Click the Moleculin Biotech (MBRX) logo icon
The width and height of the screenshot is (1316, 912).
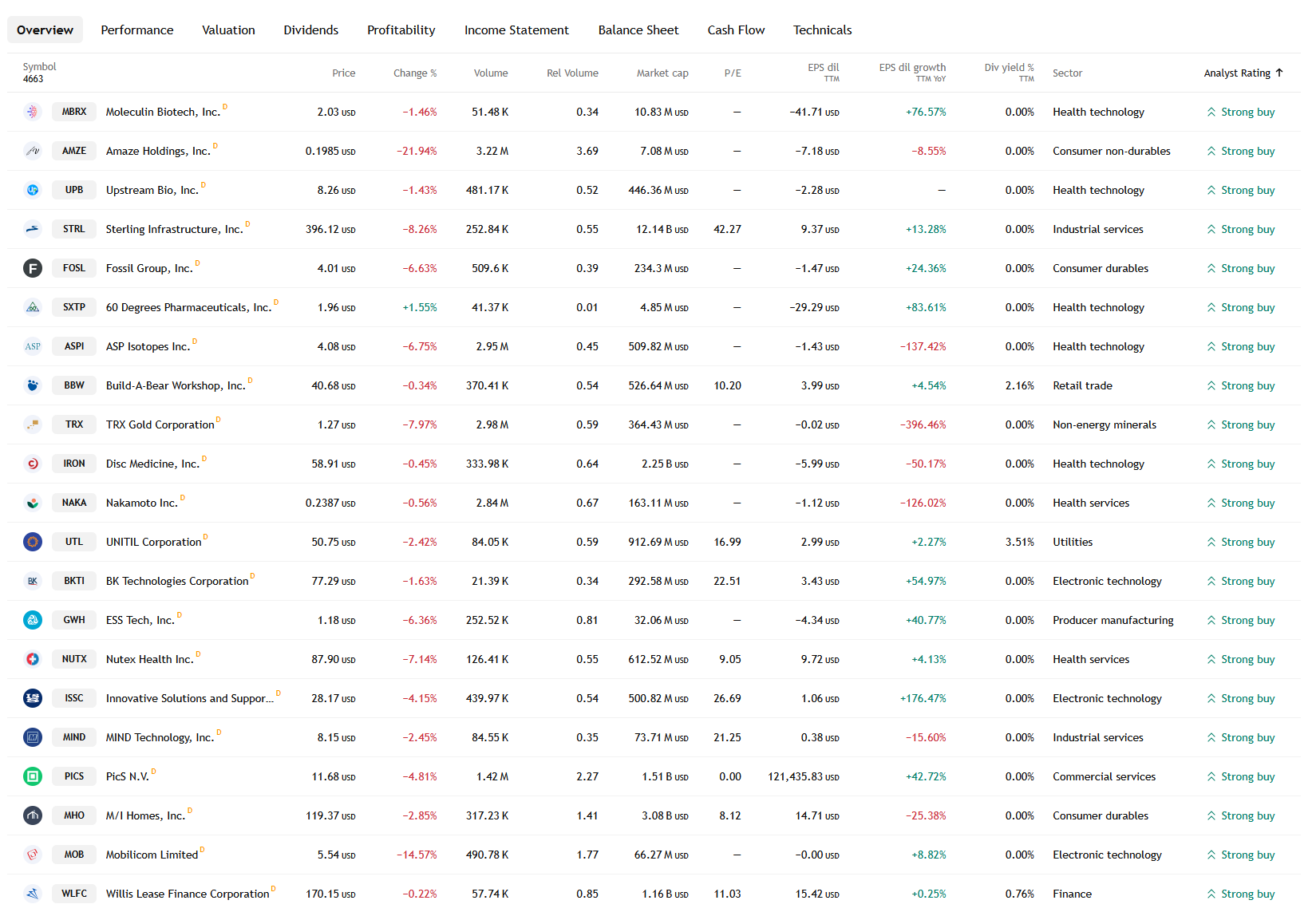pyautogui.click(x=33, y=112)
